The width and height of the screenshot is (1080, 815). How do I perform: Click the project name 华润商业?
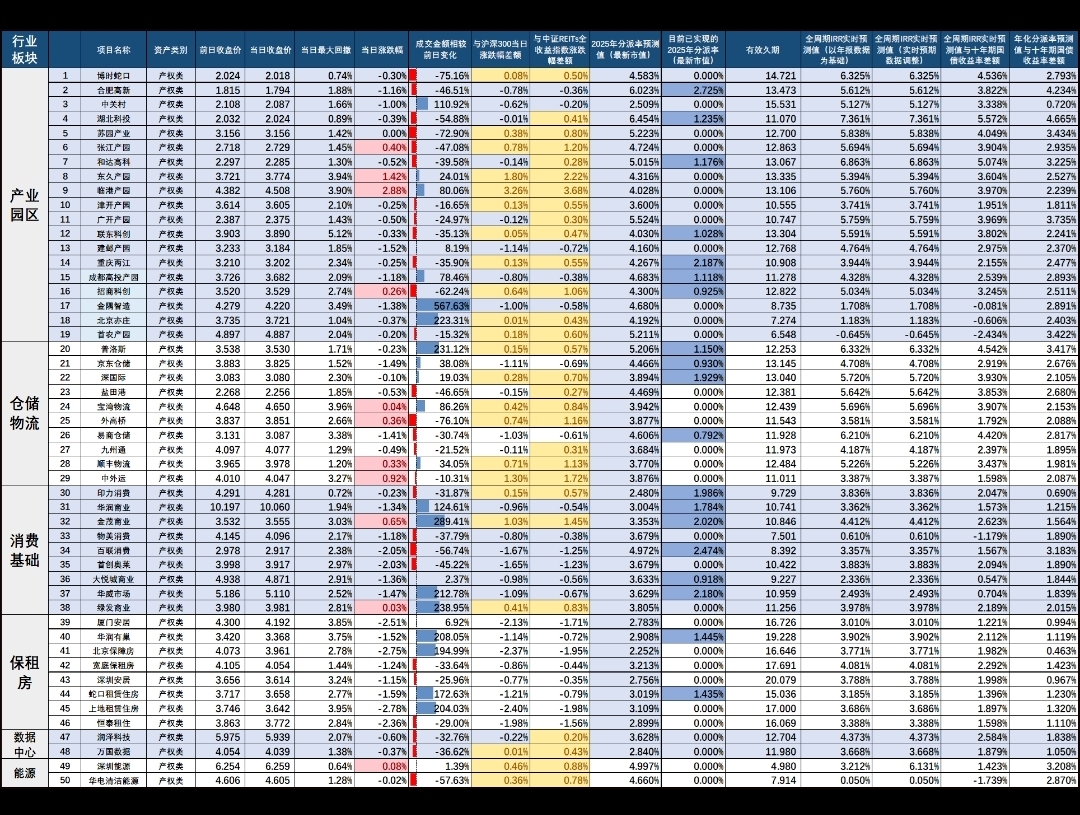[114, 507]
